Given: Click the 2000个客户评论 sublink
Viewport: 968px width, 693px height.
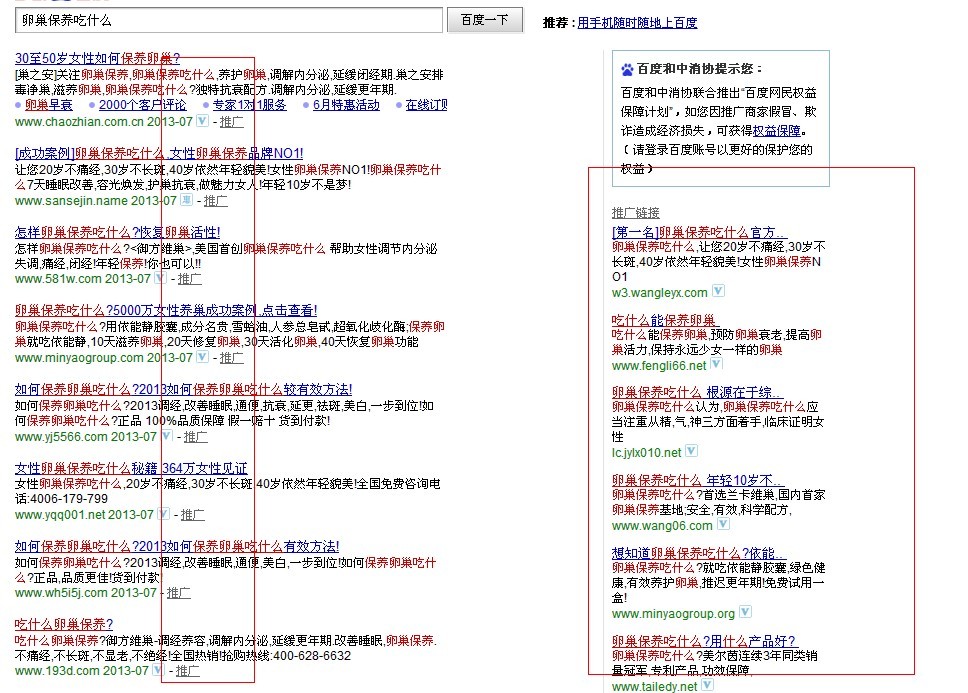Looking at the screenshot, I should point(143,105).
